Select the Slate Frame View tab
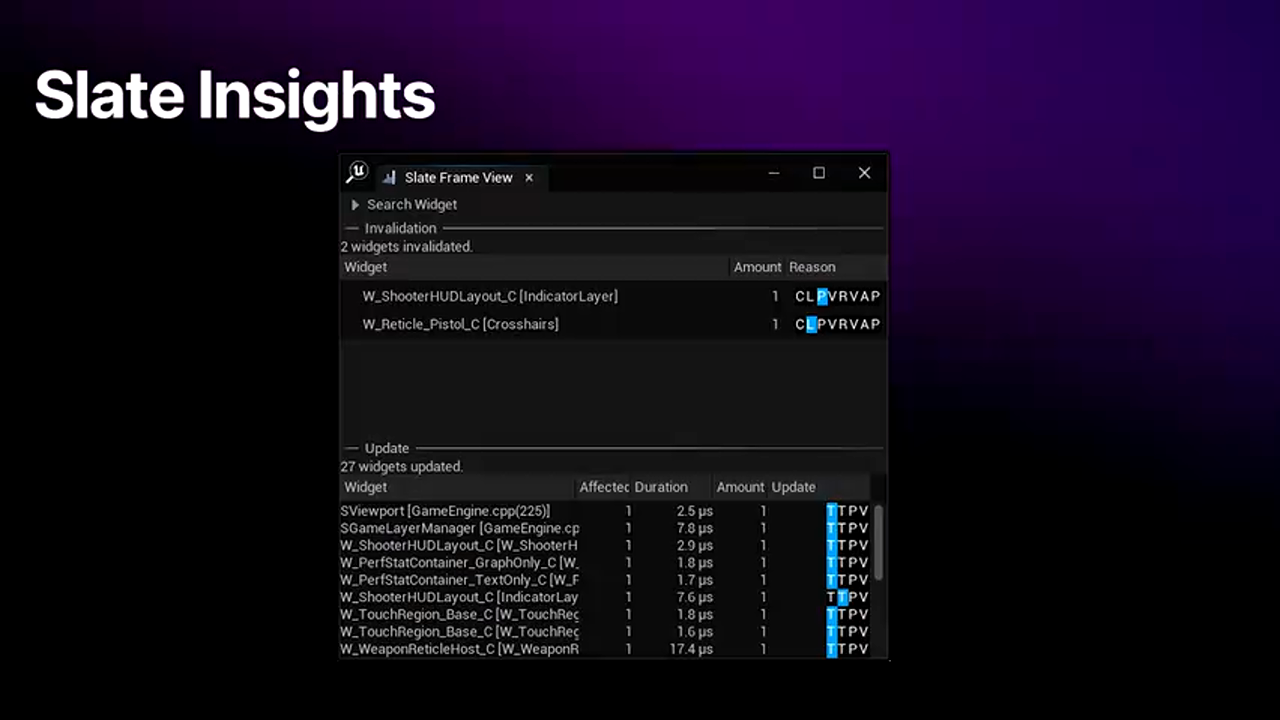This screenshot has height=720, width=1280. [x=458, y=178]
